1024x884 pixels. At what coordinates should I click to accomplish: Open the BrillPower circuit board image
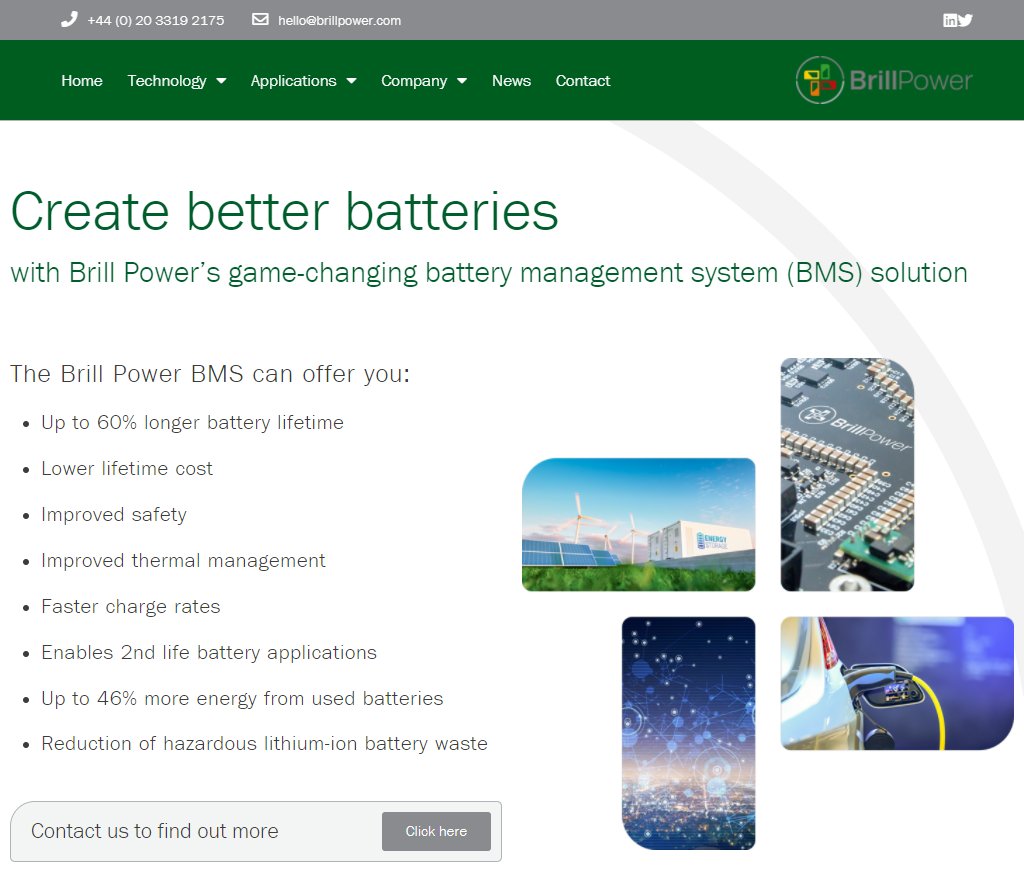847,475
